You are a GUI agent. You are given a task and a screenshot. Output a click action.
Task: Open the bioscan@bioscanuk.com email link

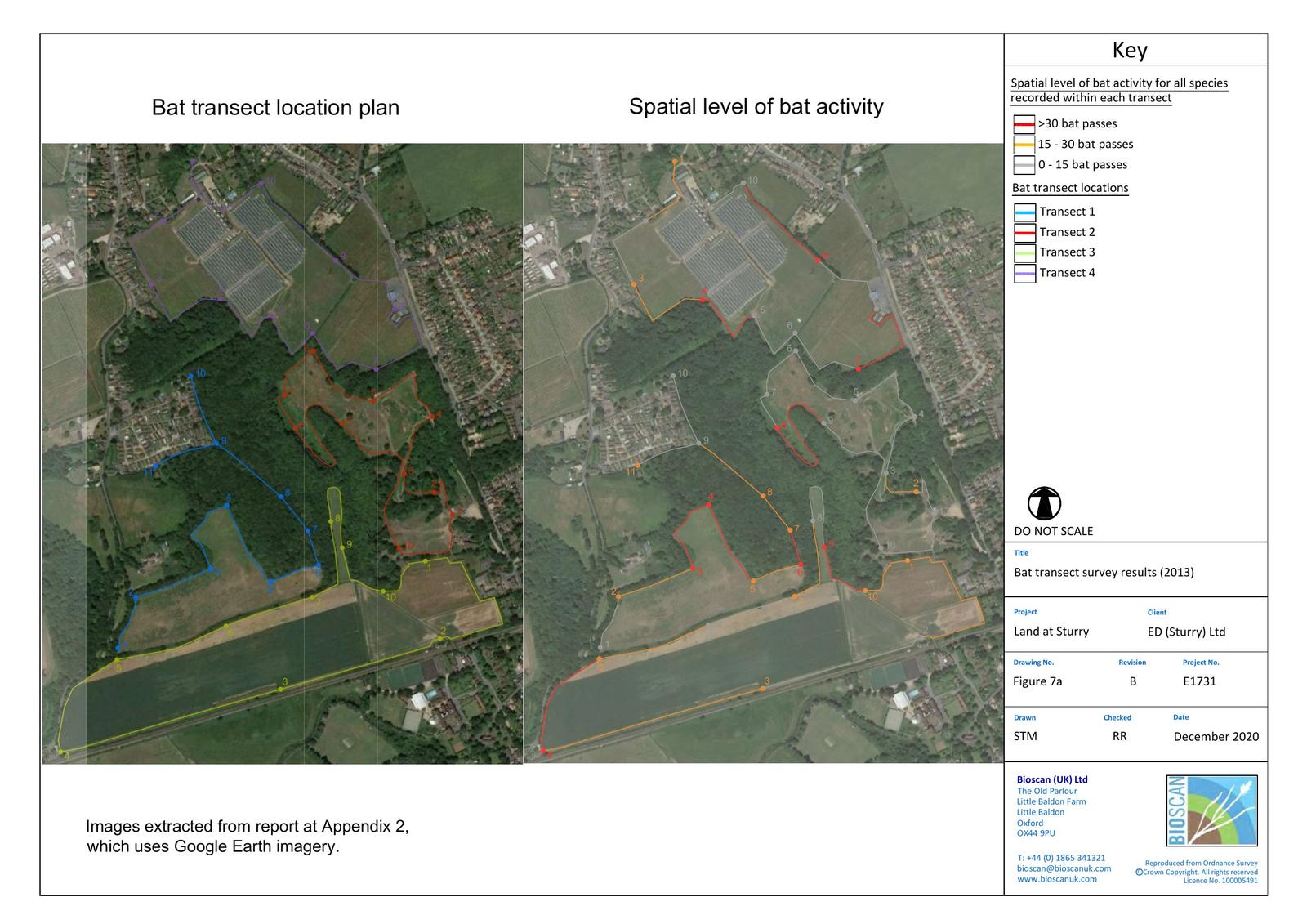click(x=1059, y=868)
